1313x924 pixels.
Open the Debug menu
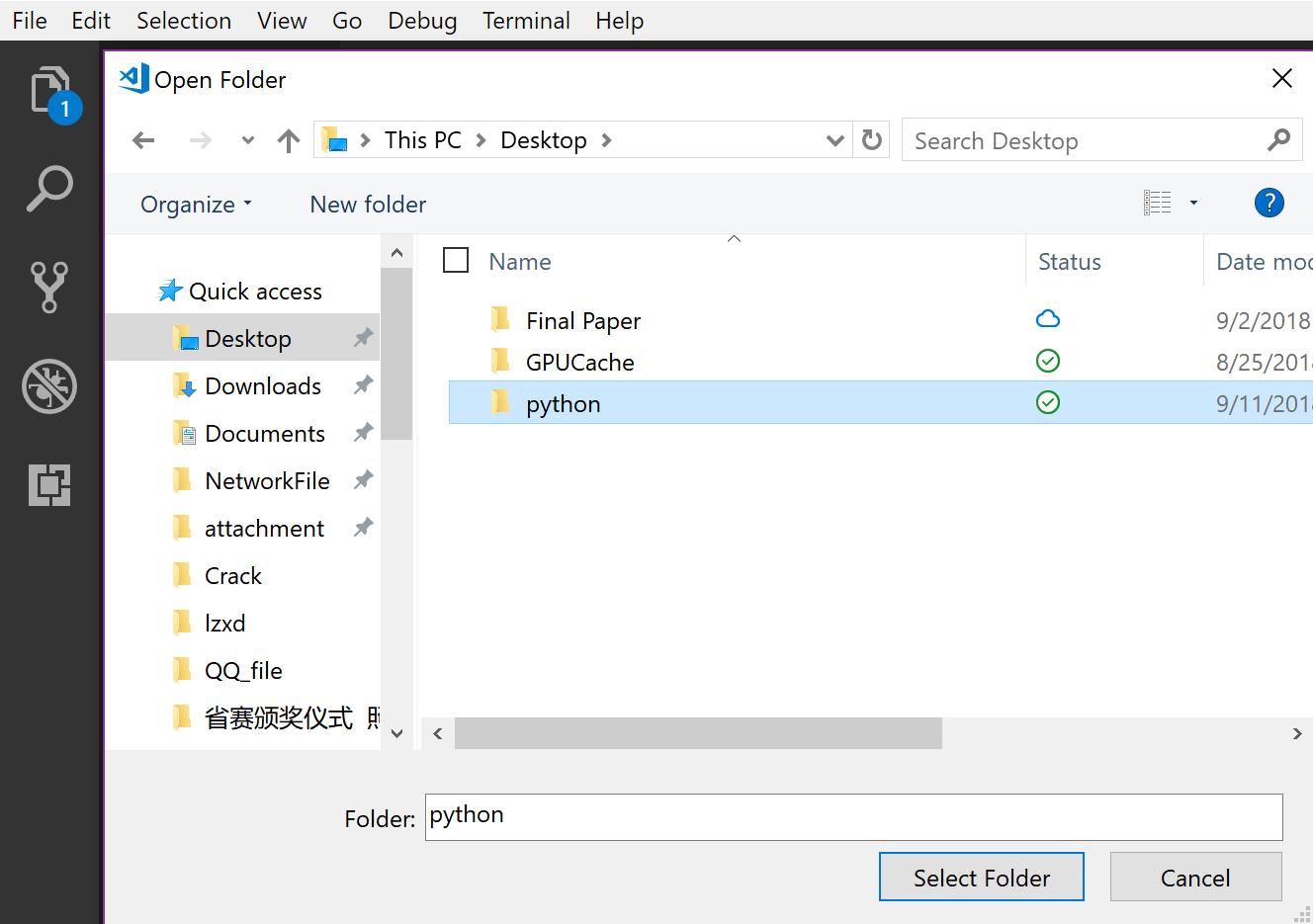point(422,20)
